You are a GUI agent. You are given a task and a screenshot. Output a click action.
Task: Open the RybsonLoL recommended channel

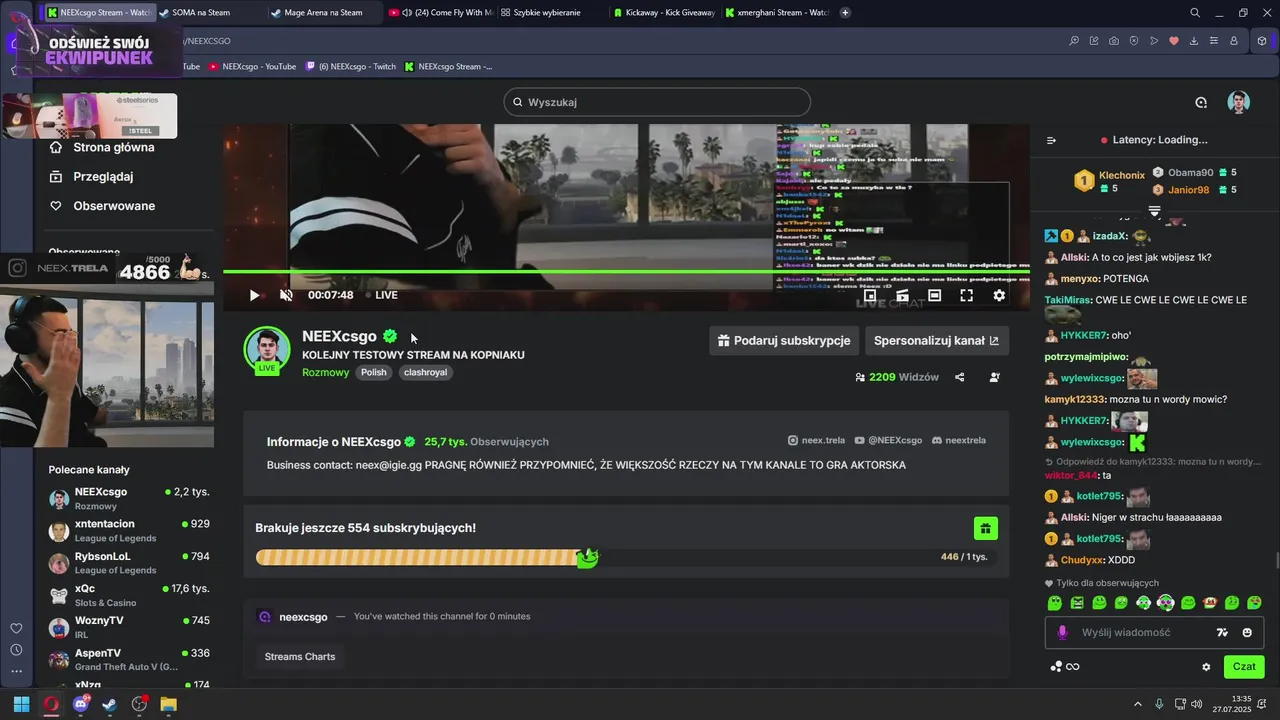click(x=130, y=562)
